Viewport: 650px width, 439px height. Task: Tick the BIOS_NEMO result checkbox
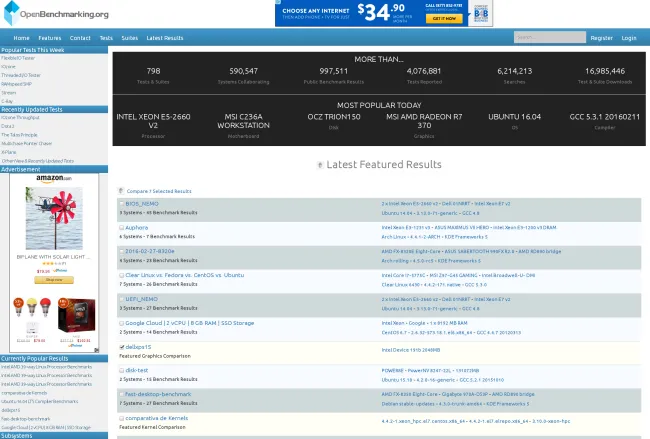pyautogui.click(x=121, y=204)
